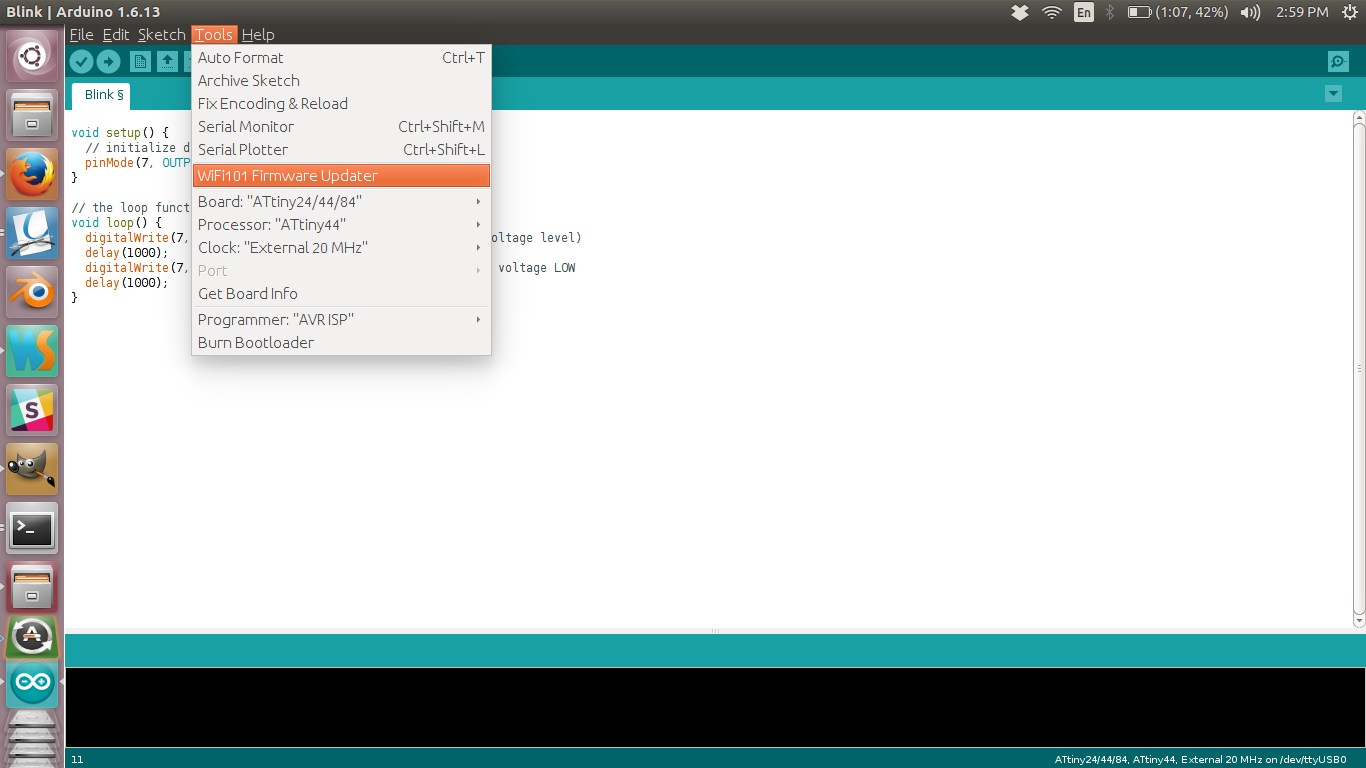1366x768 pixels.
Task: Choose Auto Format from Tools menu
Action: click(x=341, y=58)
